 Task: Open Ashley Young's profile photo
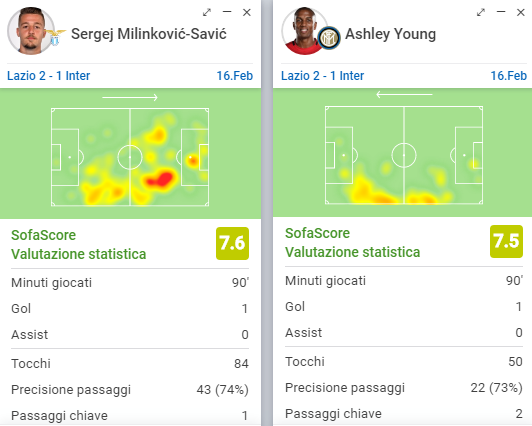click(x=304, y=31)
